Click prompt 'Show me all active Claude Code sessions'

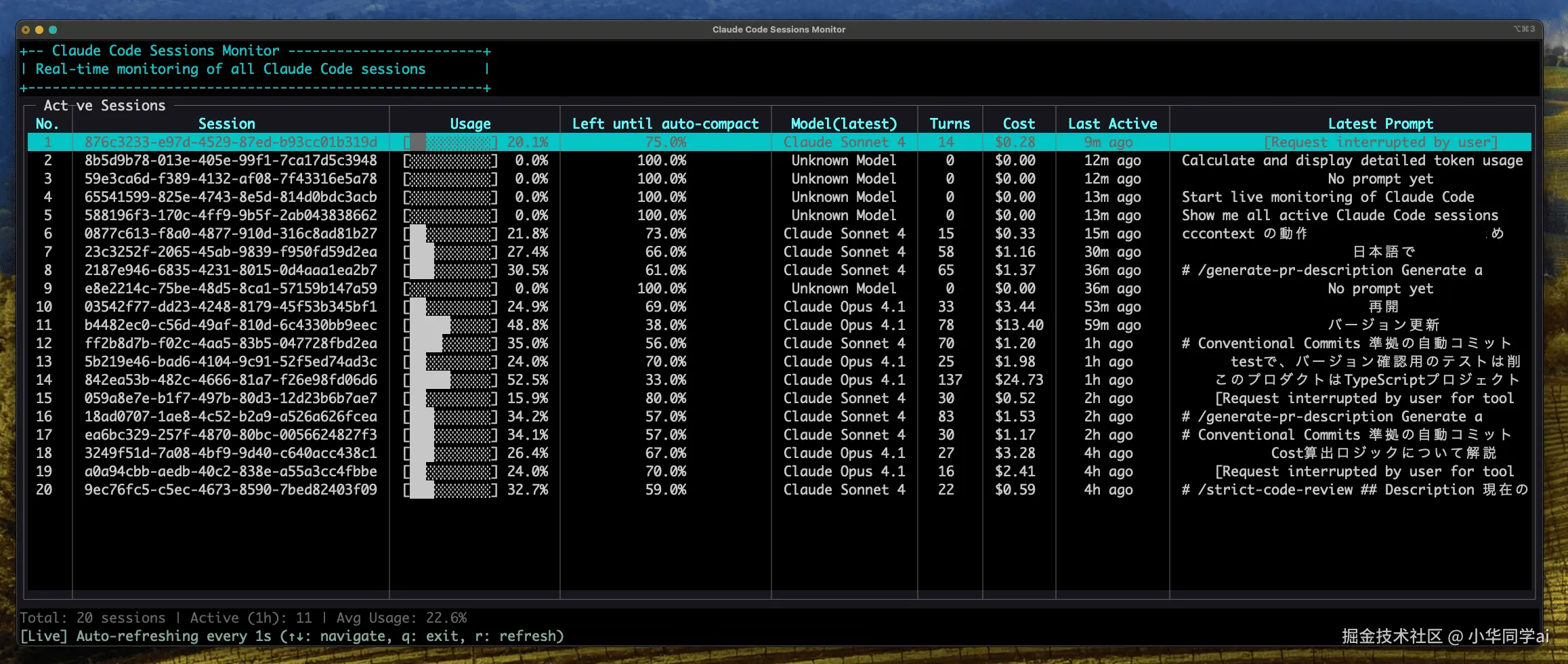pyautogui.click(x=1340, y=215)
